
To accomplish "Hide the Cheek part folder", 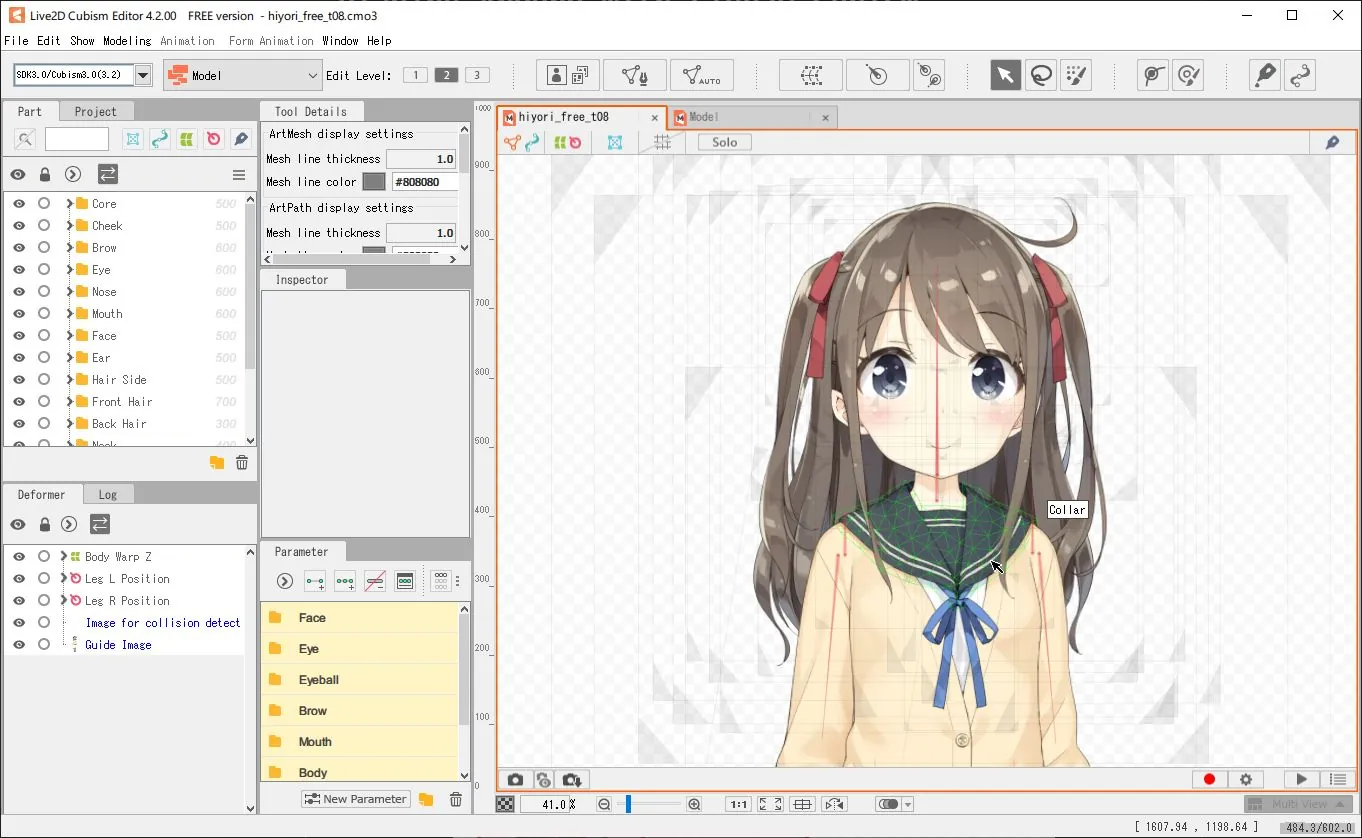I will click(x=19, y=225).
